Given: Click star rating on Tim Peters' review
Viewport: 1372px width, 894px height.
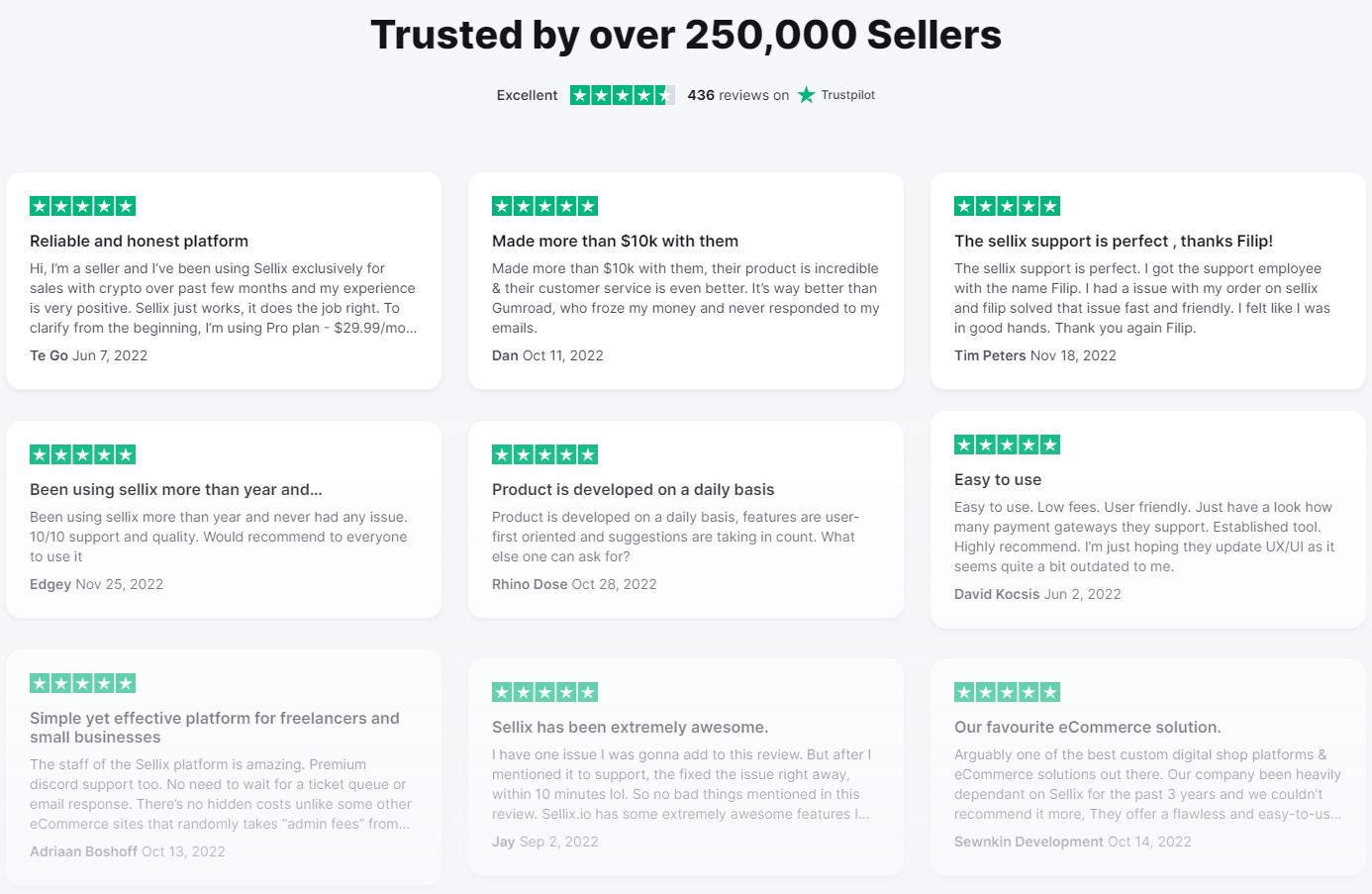Looking at the screenshot, I should click(x=1007, y=206).
